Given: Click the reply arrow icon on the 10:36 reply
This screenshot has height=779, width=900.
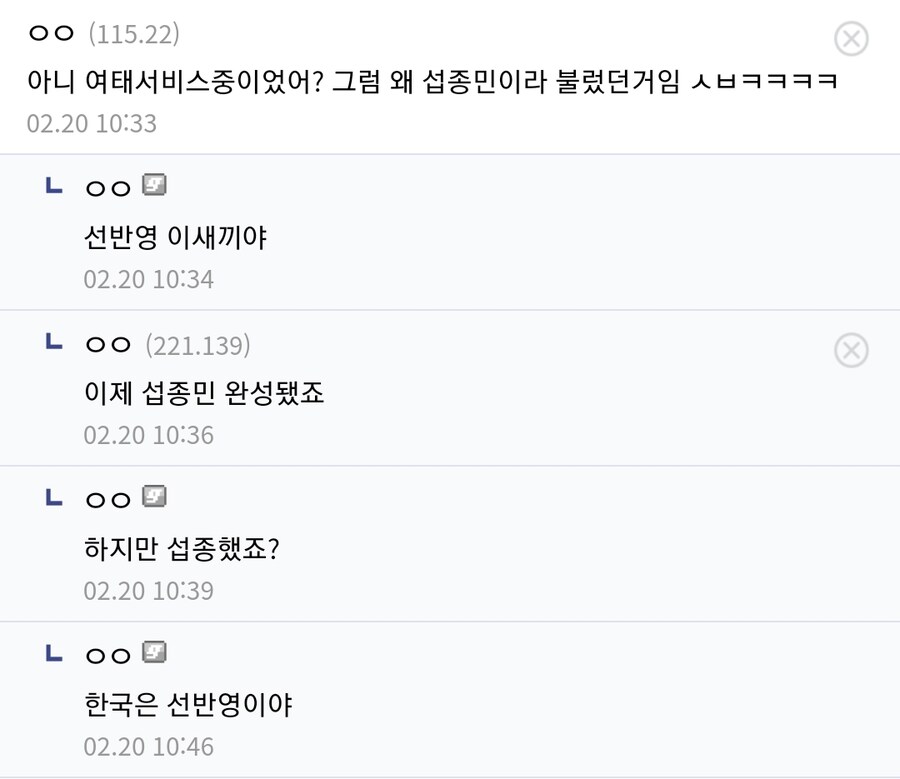Looking at the screenshot, I should click(x=54, y=342).
